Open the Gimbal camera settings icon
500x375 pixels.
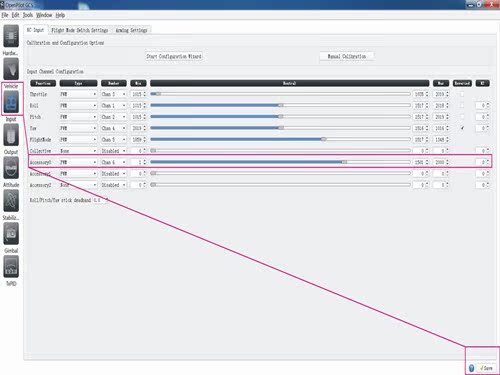(11, 233)
